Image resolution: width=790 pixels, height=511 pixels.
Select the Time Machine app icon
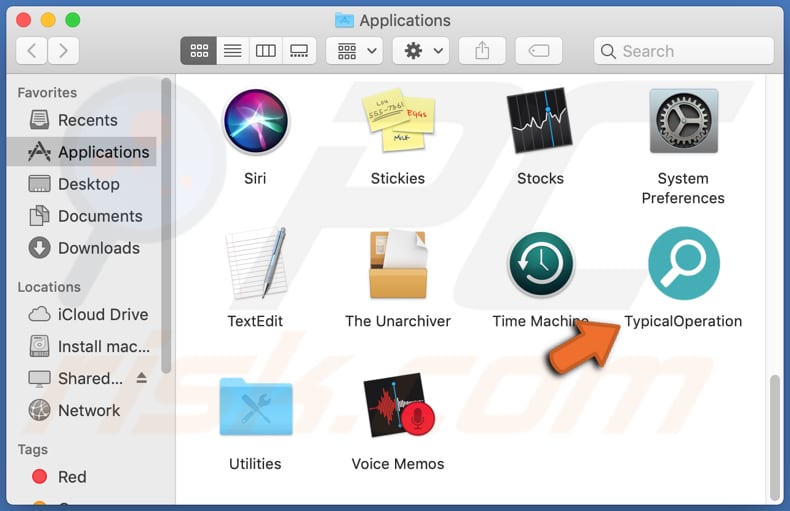tap(541, 264)
